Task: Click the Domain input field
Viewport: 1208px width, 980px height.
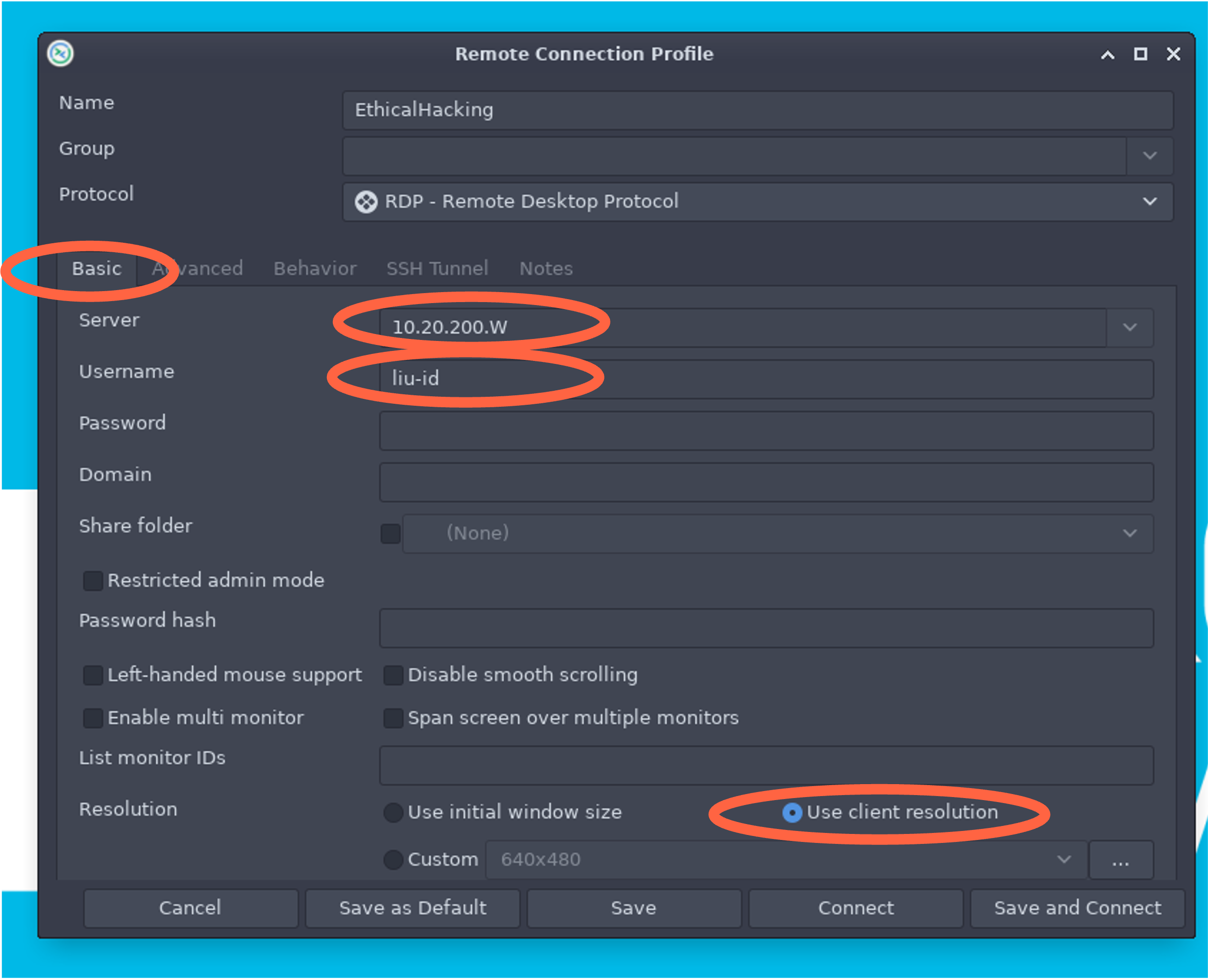Action: tap(765, 482)
